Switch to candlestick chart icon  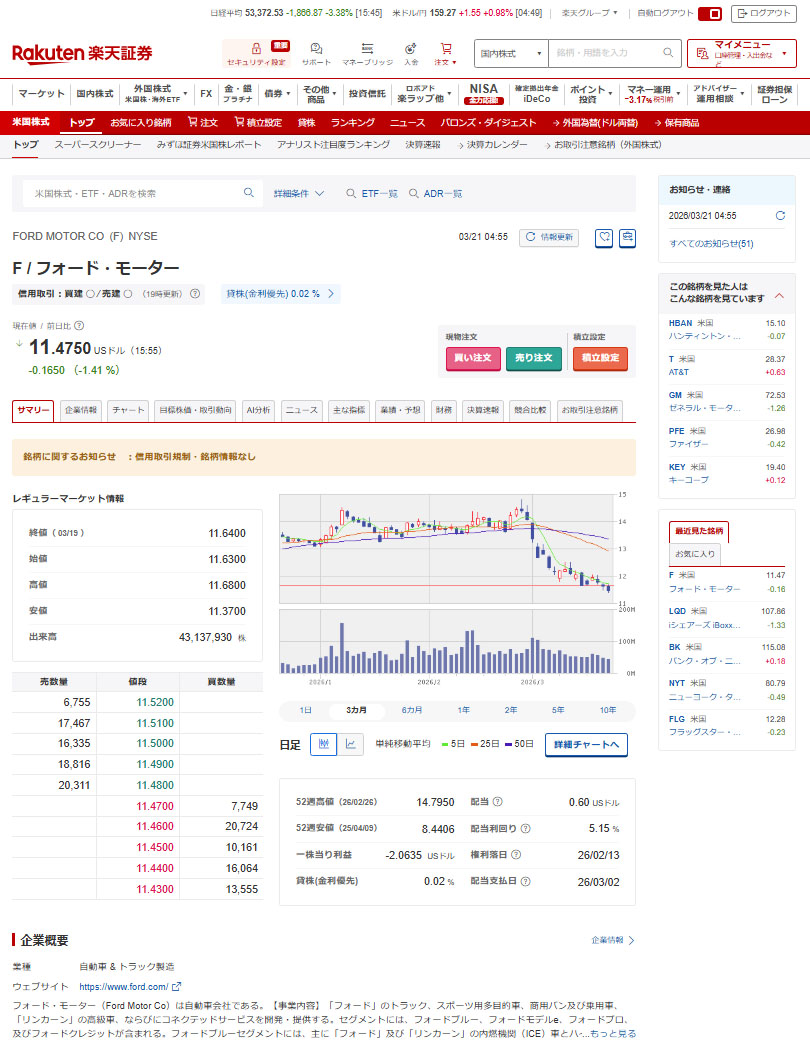click(323, 744)
